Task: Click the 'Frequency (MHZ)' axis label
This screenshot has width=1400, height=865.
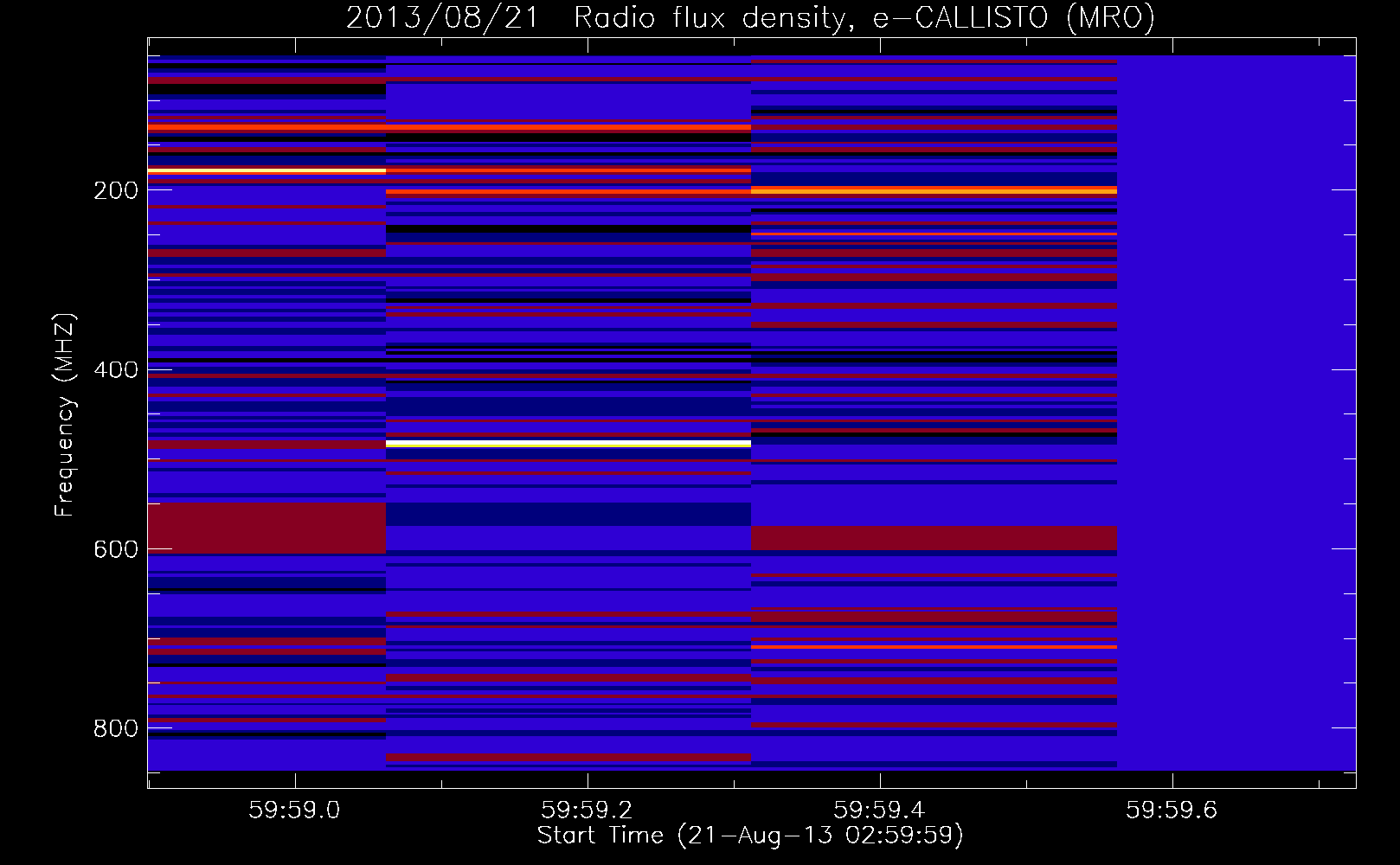Action: tap(64, 415)
